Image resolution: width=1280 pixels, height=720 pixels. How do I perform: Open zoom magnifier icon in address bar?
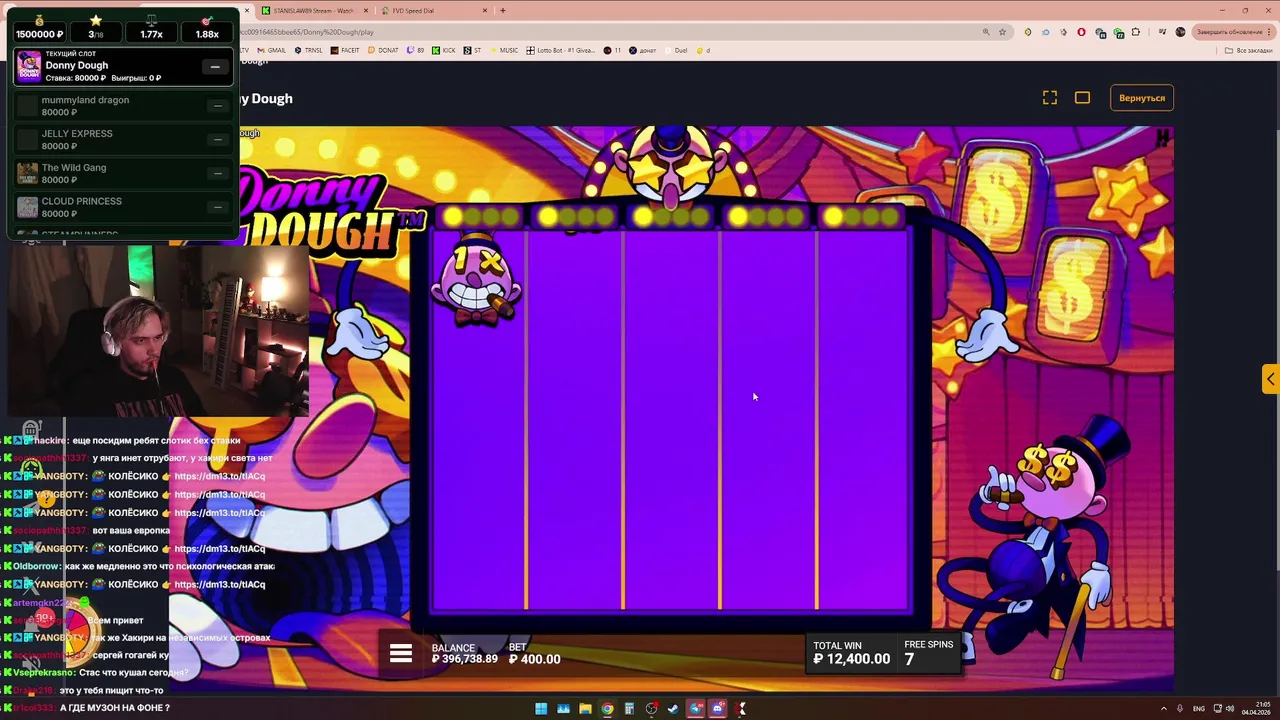coord(986,32)
